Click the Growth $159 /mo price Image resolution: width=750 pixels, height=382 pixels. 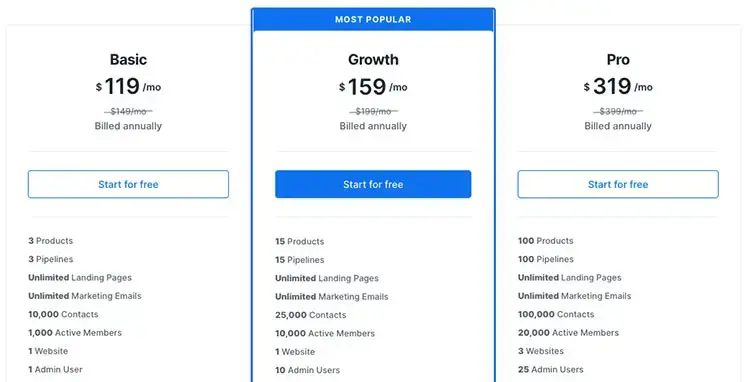tap(373, 87)
